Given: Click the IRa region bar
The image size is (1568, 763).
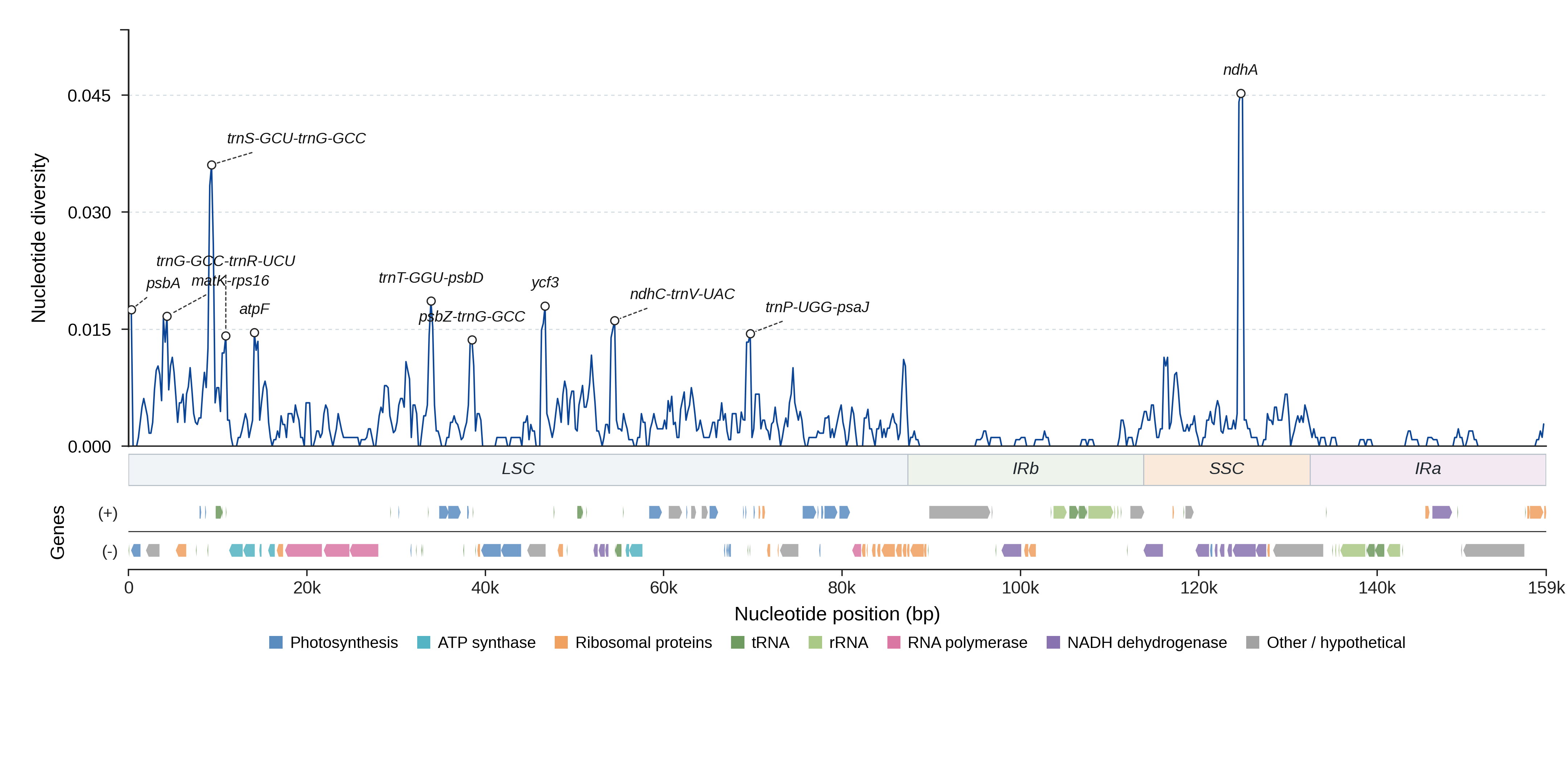Looking at the screenshot, I should (1428, 469).
